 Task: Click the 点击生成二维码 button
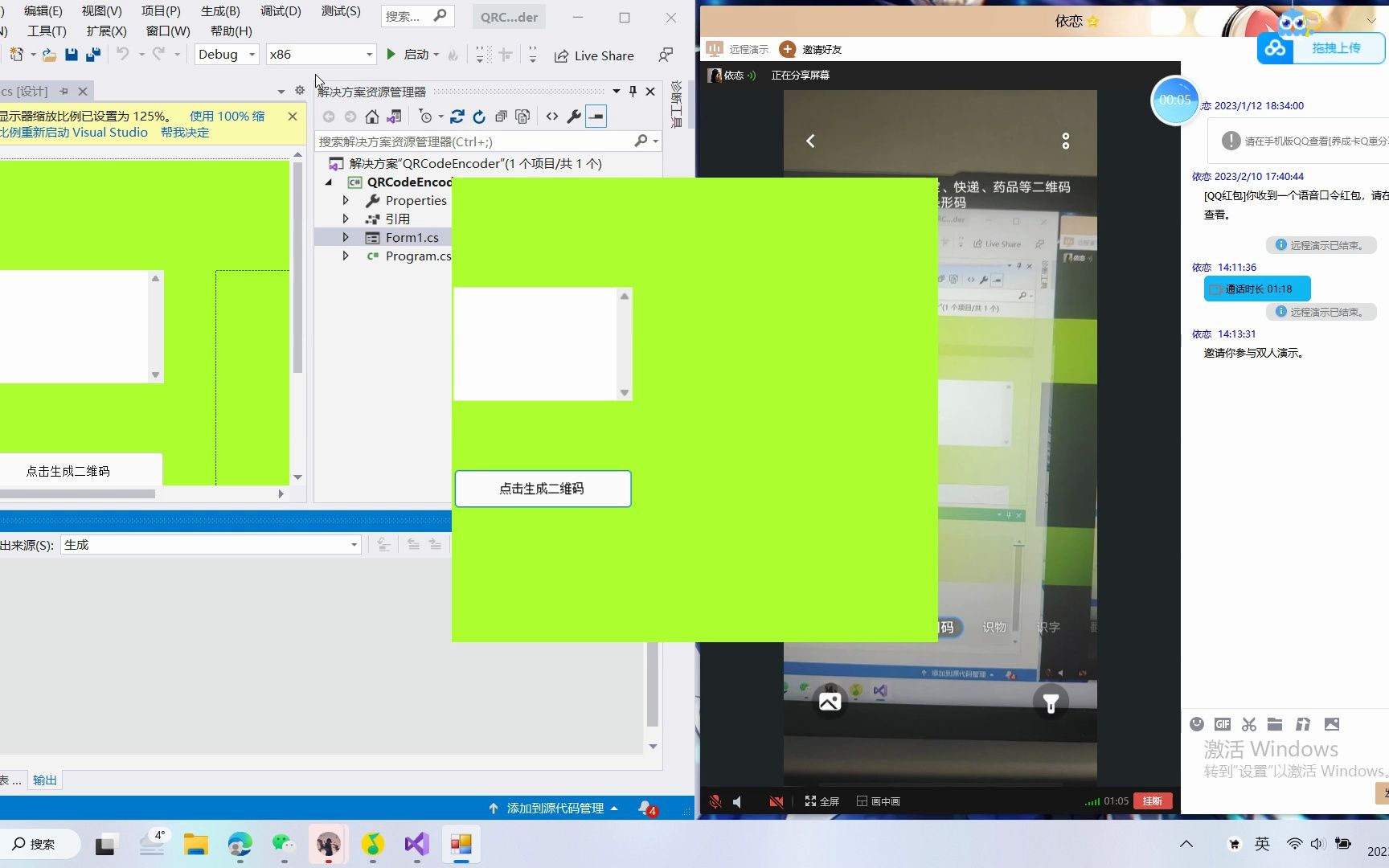[x=543, y=488]
